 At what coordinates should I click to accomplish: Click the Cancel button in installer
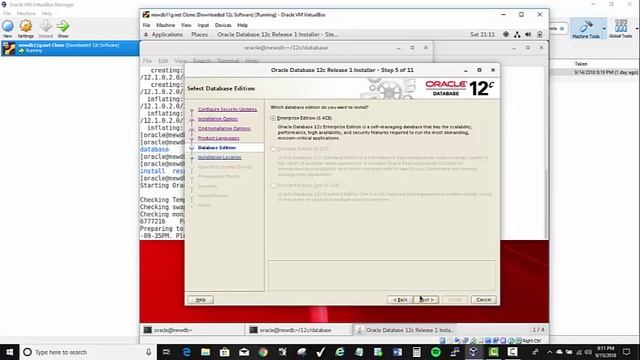point(483,300)
